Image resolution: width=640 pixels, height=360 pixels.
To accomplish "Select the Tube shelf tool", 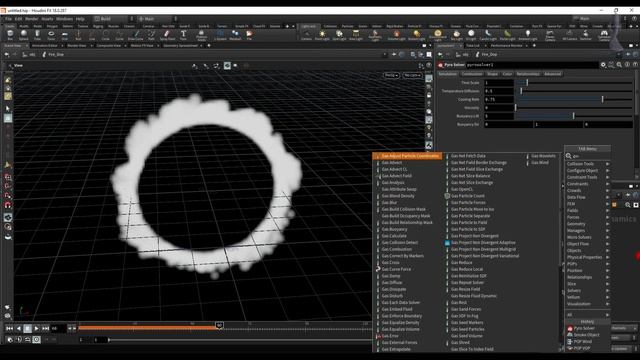I will 37,35.
